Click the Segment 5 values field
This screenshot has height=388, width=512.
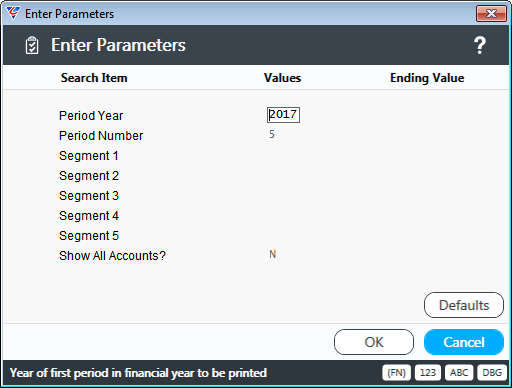click(283, 235)
